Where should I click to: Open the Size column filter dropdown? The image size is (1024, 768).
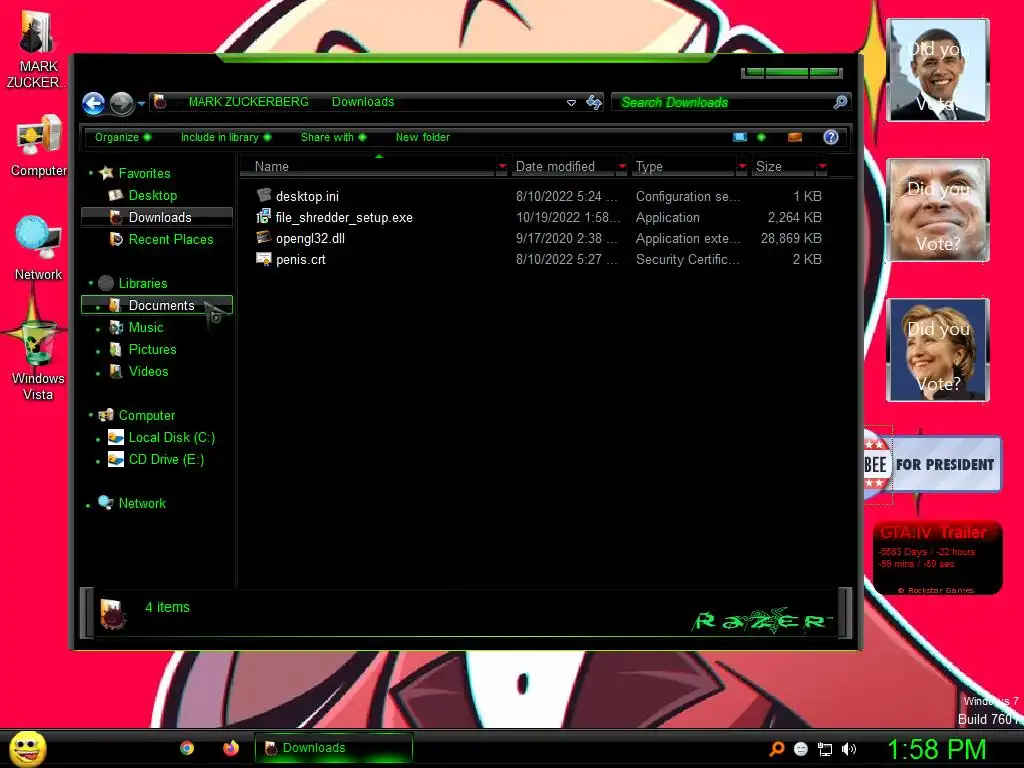click(x=822, y=167)
